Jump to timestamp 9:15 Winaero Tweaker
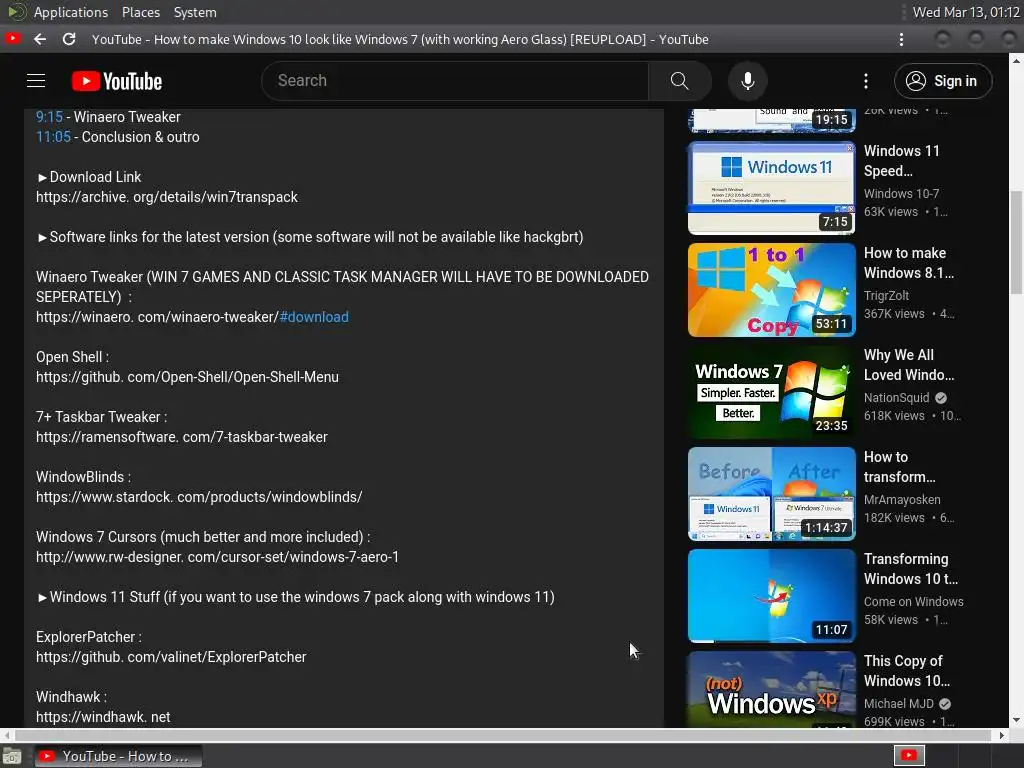 [49, 117]
